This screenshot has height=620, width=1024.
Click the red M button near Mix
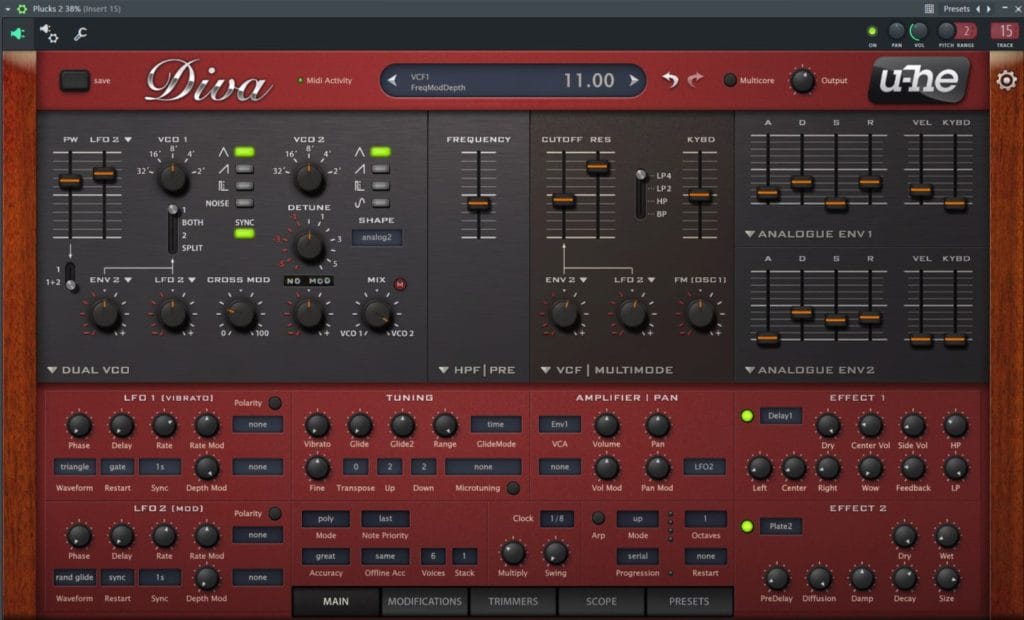coord(400,283)
